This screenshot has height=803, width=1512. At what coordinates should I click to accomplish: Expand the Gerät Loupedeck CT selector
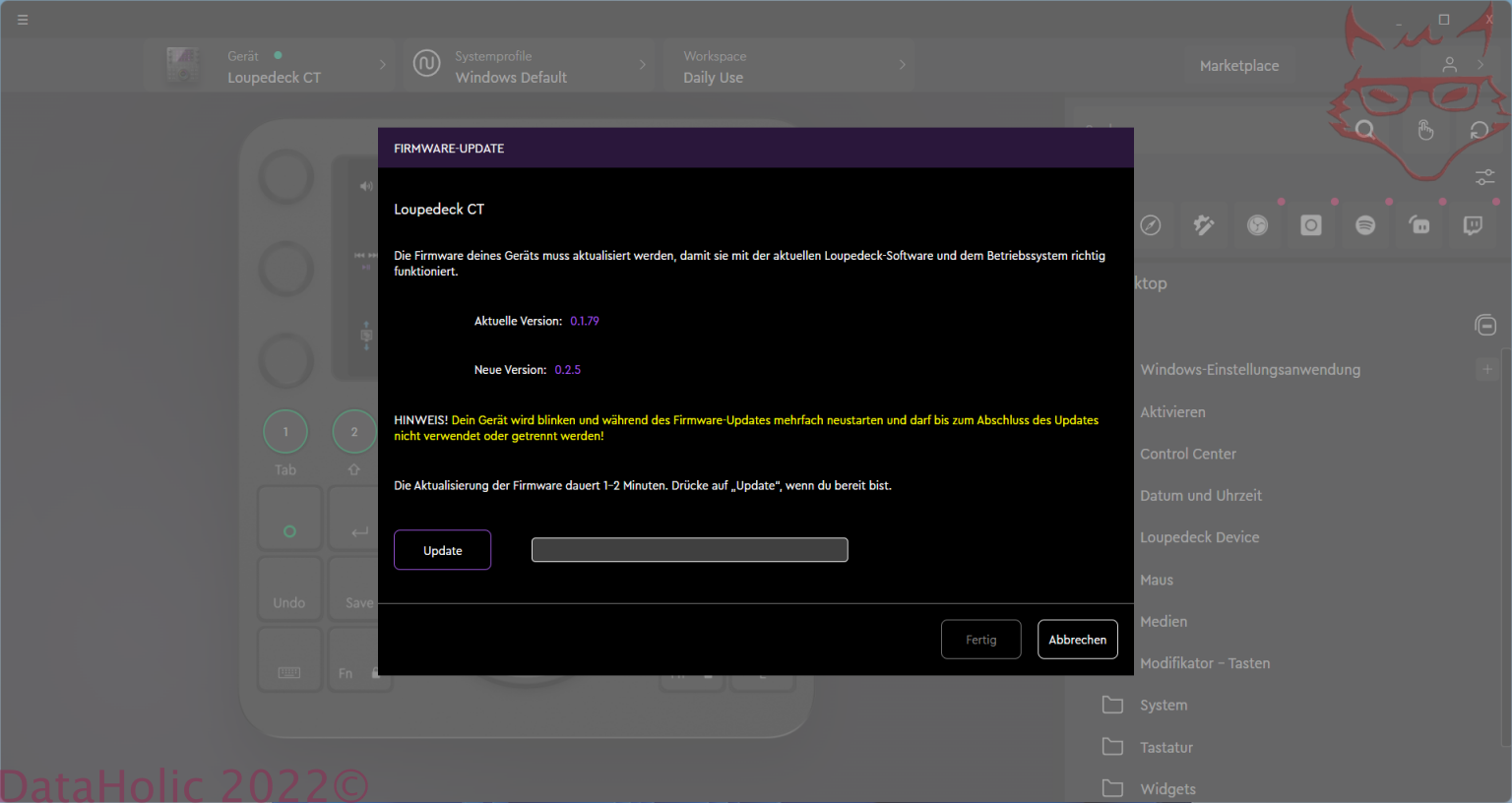(x=270, y=65)
